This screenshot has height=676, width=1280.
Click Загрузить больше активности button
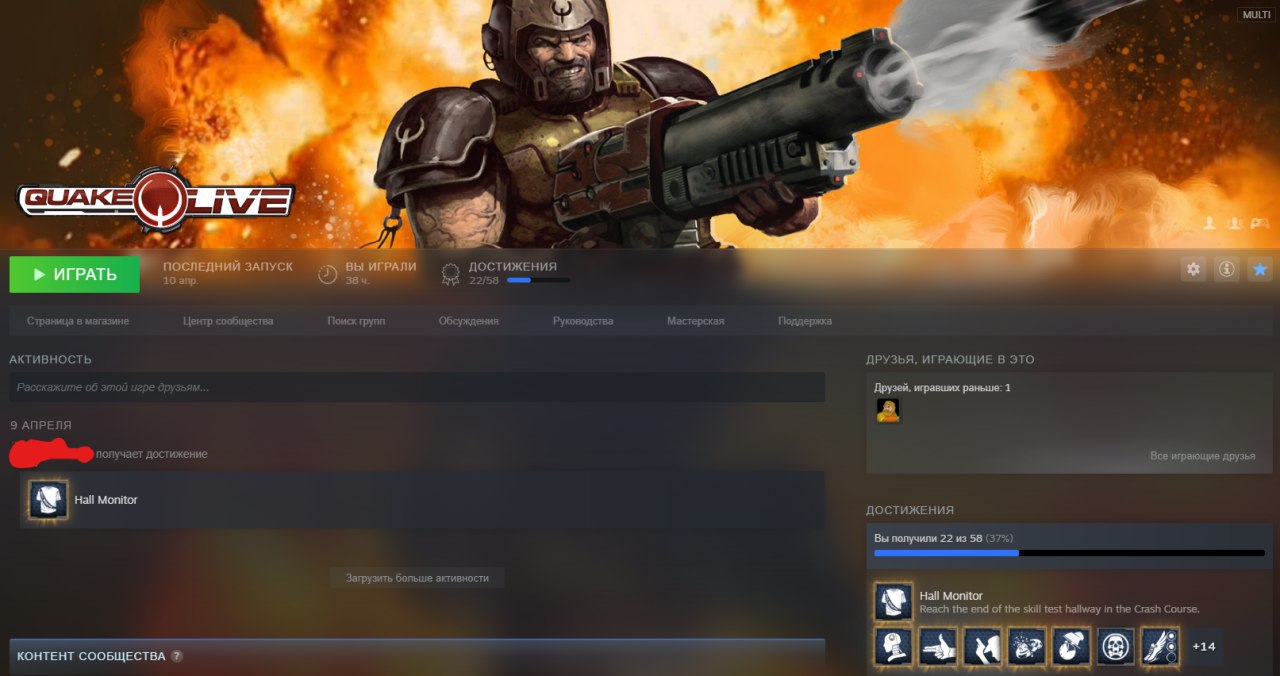[417, 578]
